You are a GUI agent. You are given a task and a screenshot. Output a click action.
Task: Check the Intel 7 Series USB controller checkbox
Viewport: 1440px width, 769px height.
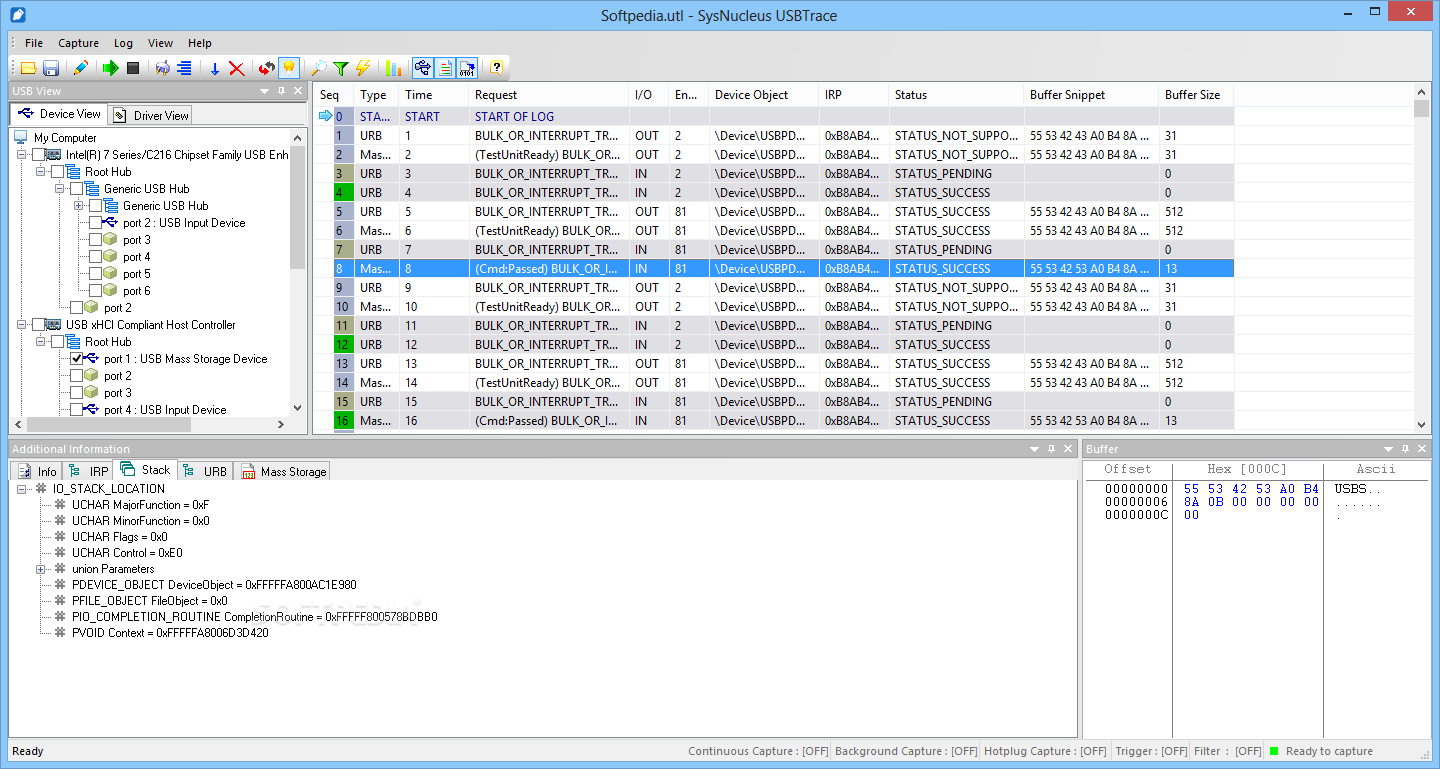39,155
